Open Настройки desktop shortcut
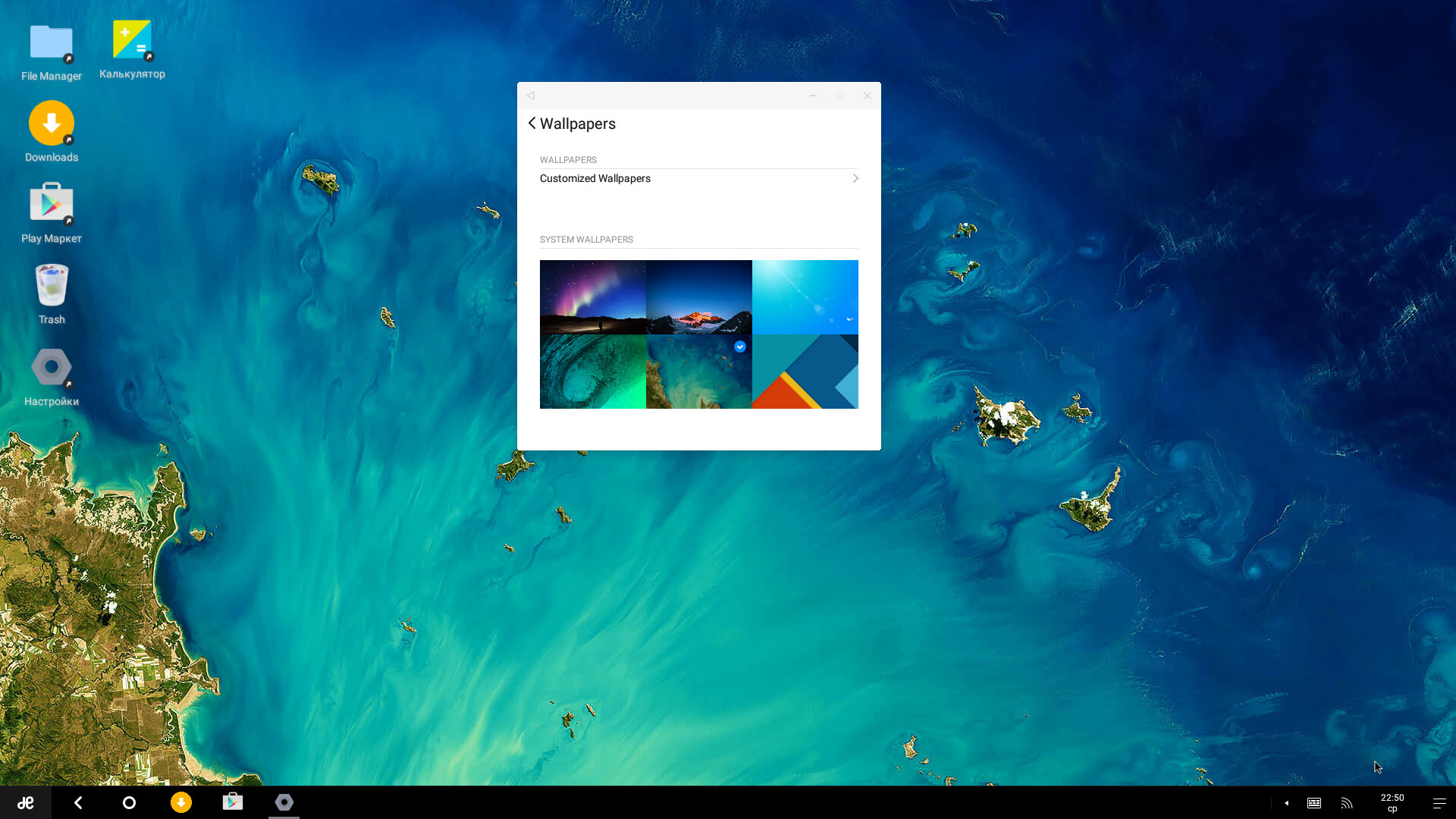1456x819 pixels. [52, 377]
